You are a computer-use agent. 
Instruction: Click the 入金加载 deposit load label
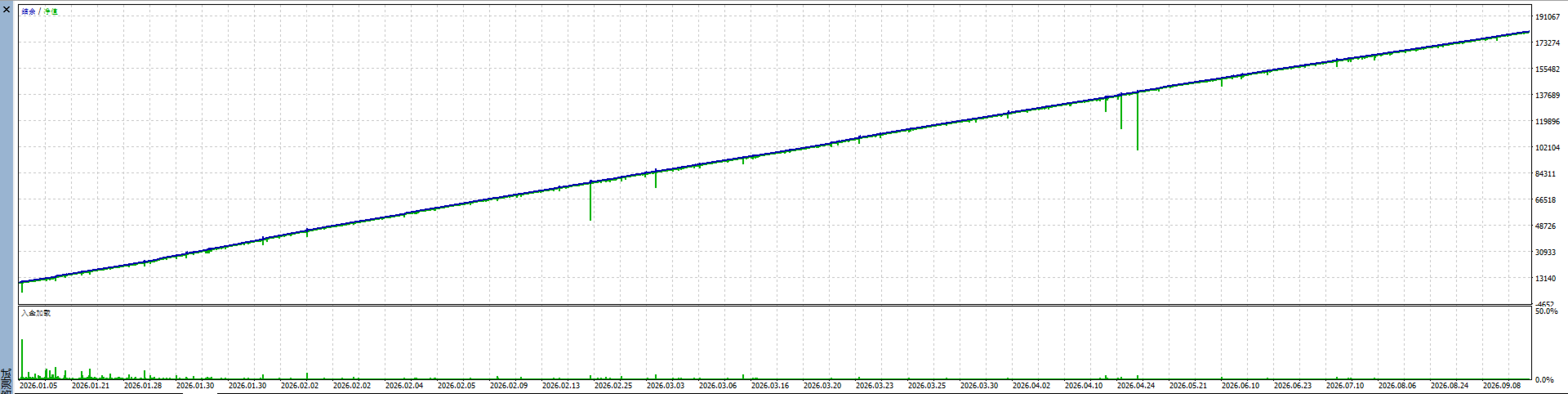pos(36,313)
